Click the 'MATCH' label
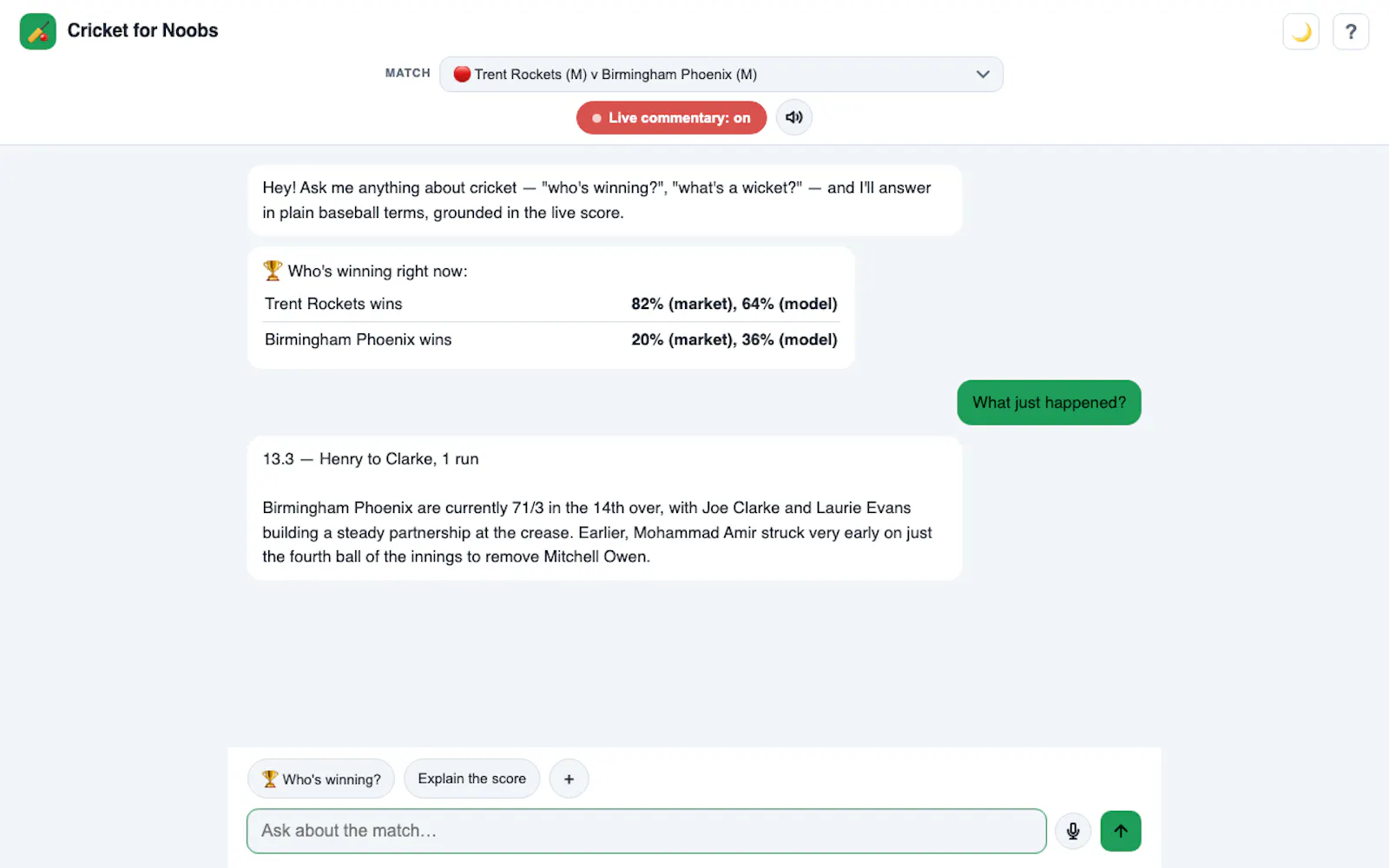 tap(408, 73)
